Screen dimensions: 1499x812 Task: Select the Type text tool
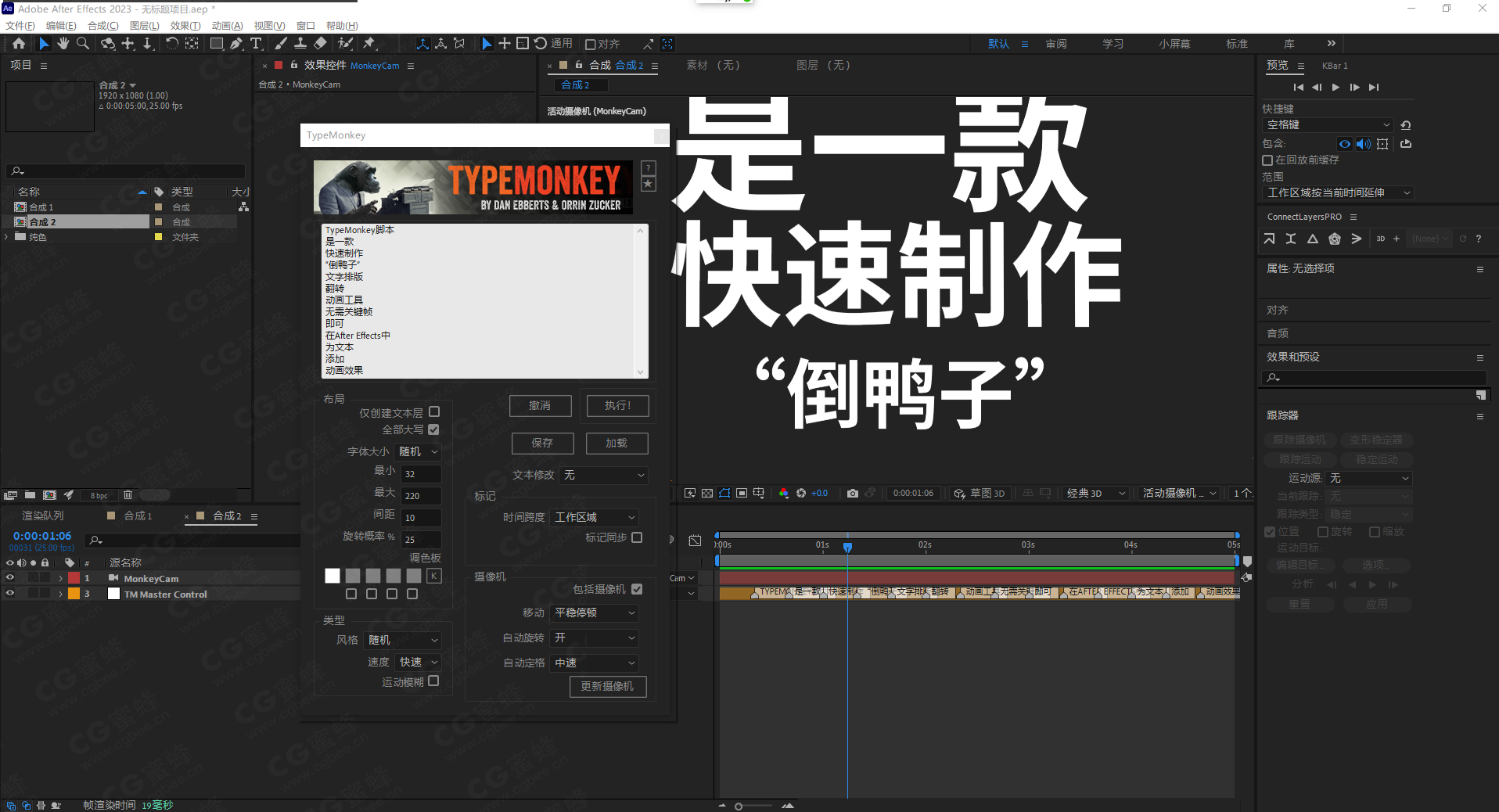point(255,44)
